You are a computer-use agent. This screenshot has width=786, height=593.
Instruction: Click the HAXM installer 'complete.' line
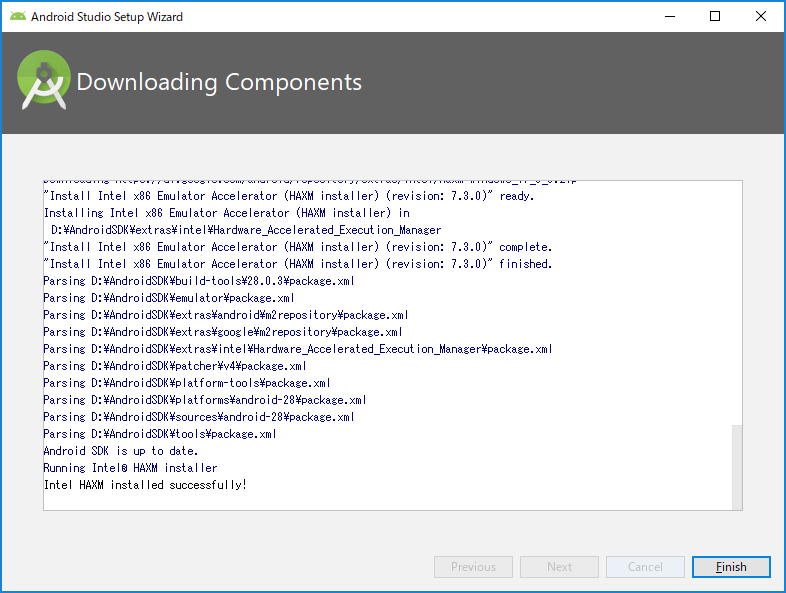coord(298,247)
